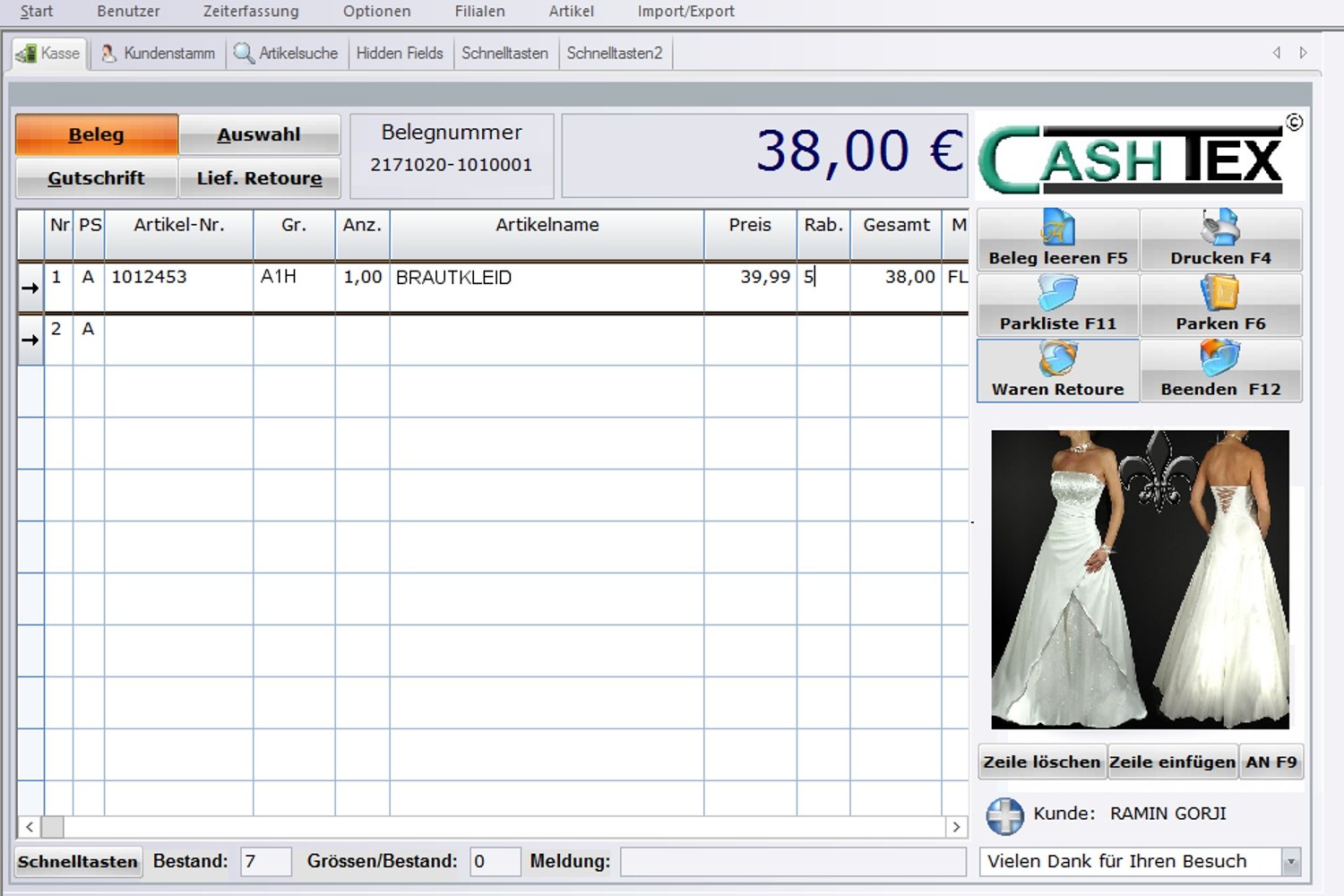Image resolution: width=1344 pixels, height=896 pixels.
Task: Click the blue plus icon beside Kunde
Action: pos(1004,815)
